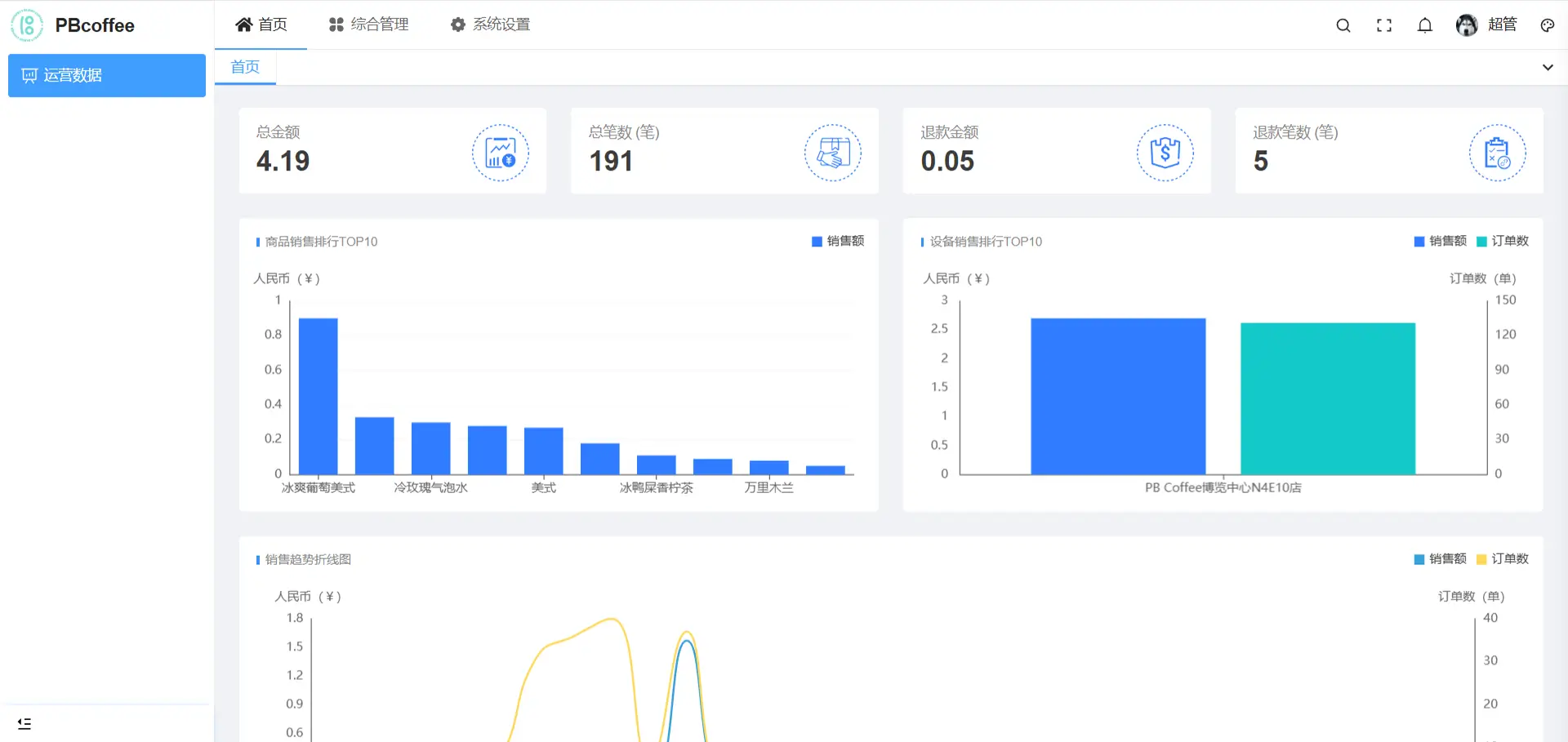
Task: Expand the tab bar dropdown chevron
Action: tap(1547, 68)
